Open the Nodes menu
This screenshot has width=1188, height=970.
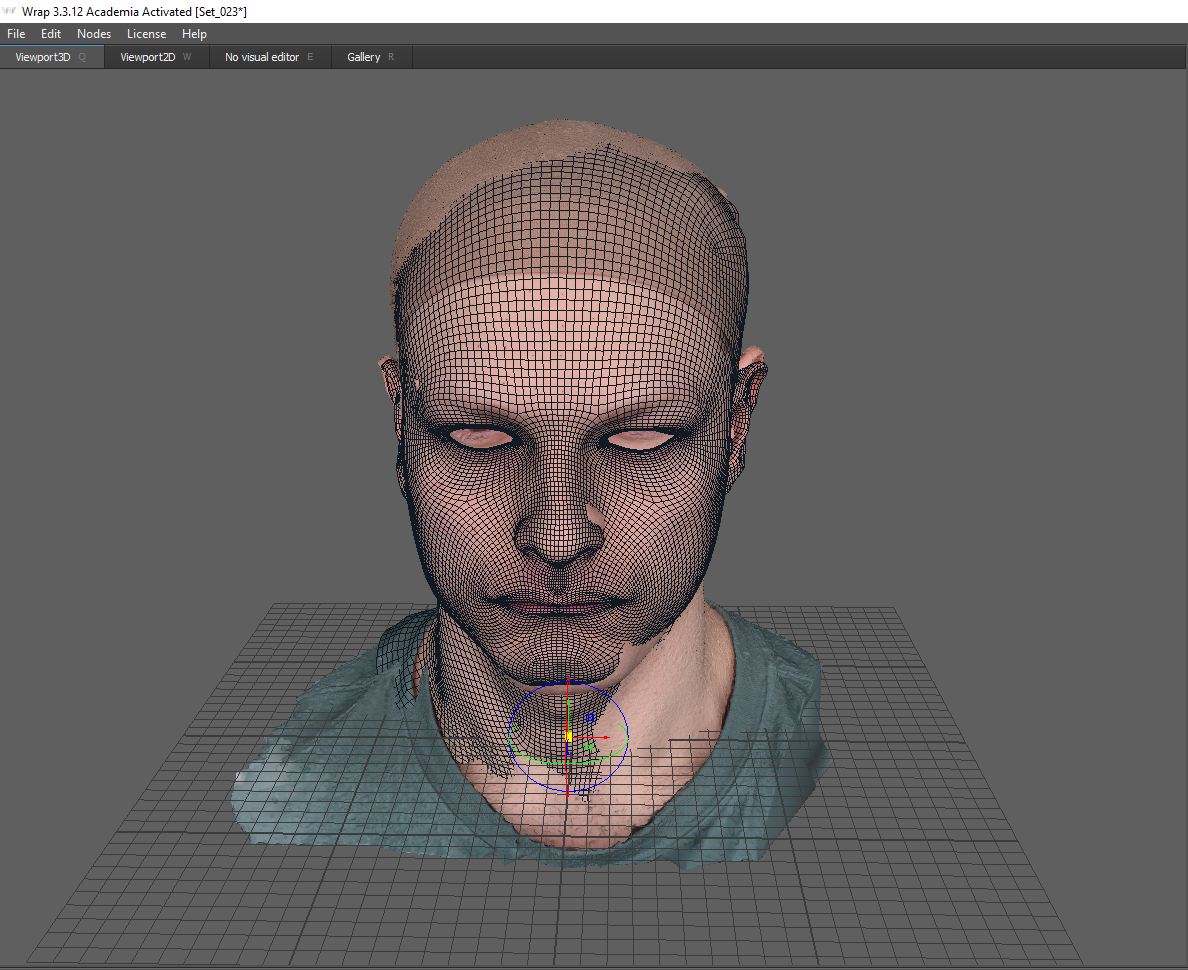94,34
